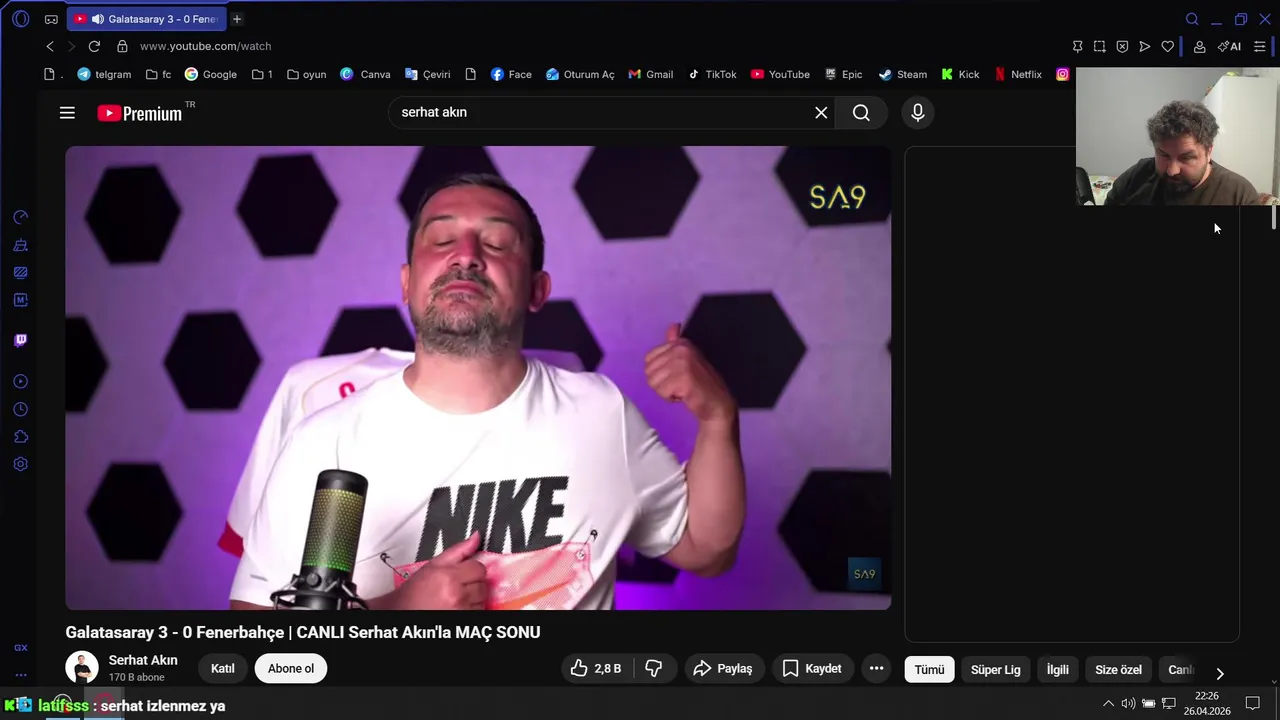Open the GX Corner gamepad icon
Image resolution: width=1280 pixels, height=720 pixels.
coord(51,19)
